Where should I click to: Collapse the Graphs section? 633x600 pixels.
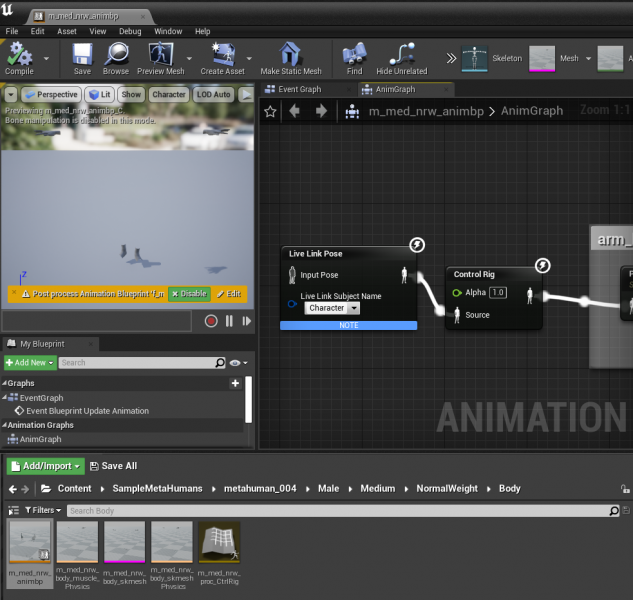pos(4,383)
